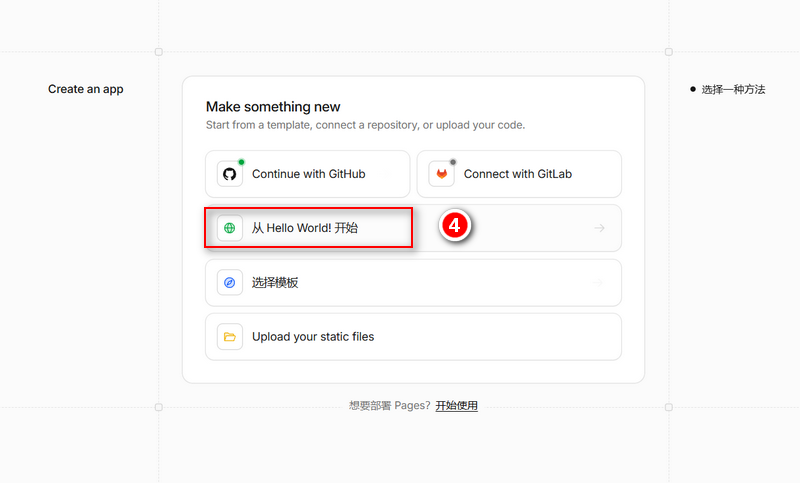This screenshot has width=800, height=483.
Task: Select the 选择一种方法 step item
Action: (x=728, y=90)
